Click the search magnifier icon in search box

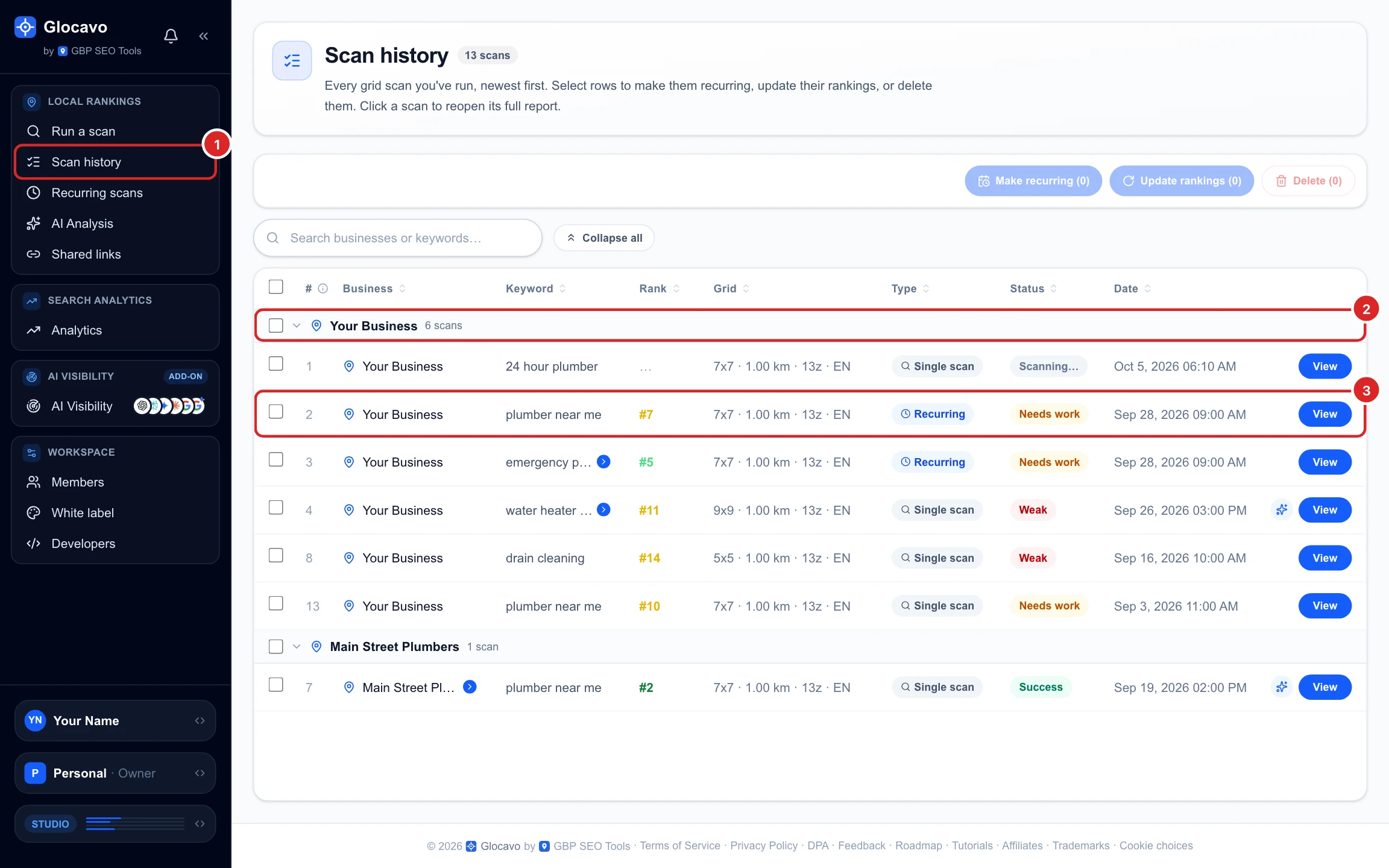[273, 238]
